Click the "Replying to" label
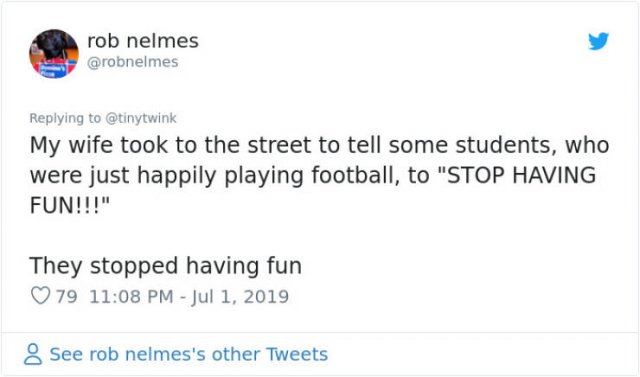This screenshot has width=640, height=377. (x=65, y=118)
